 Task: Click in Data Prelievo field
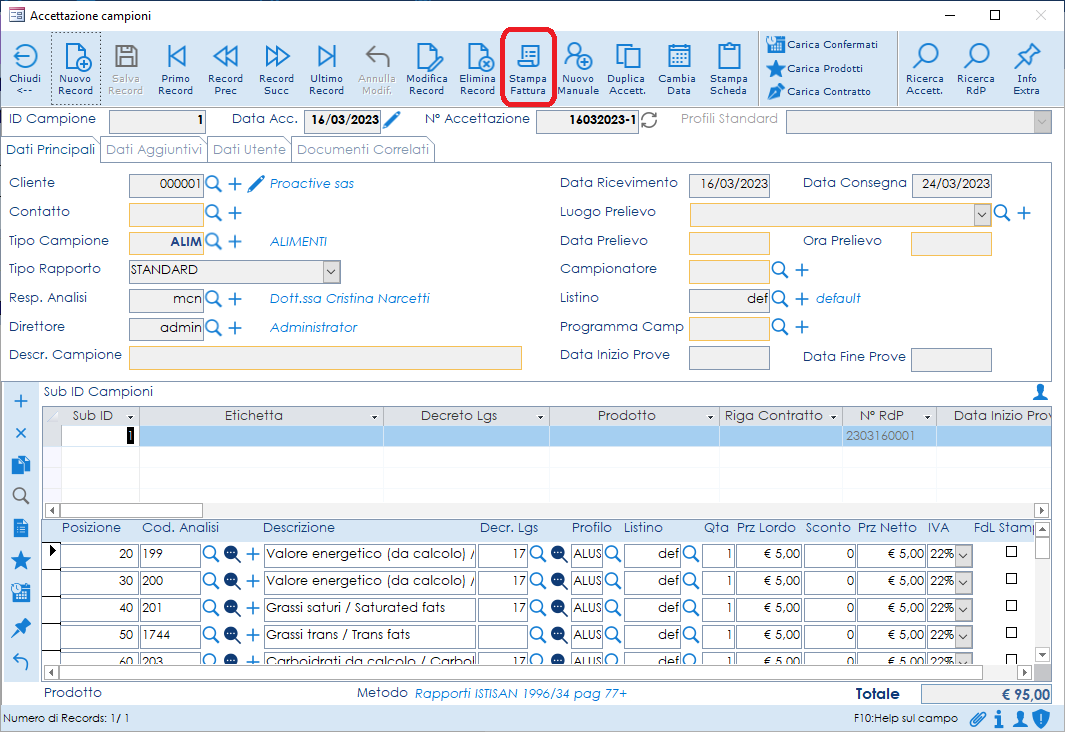click(729, 244)
